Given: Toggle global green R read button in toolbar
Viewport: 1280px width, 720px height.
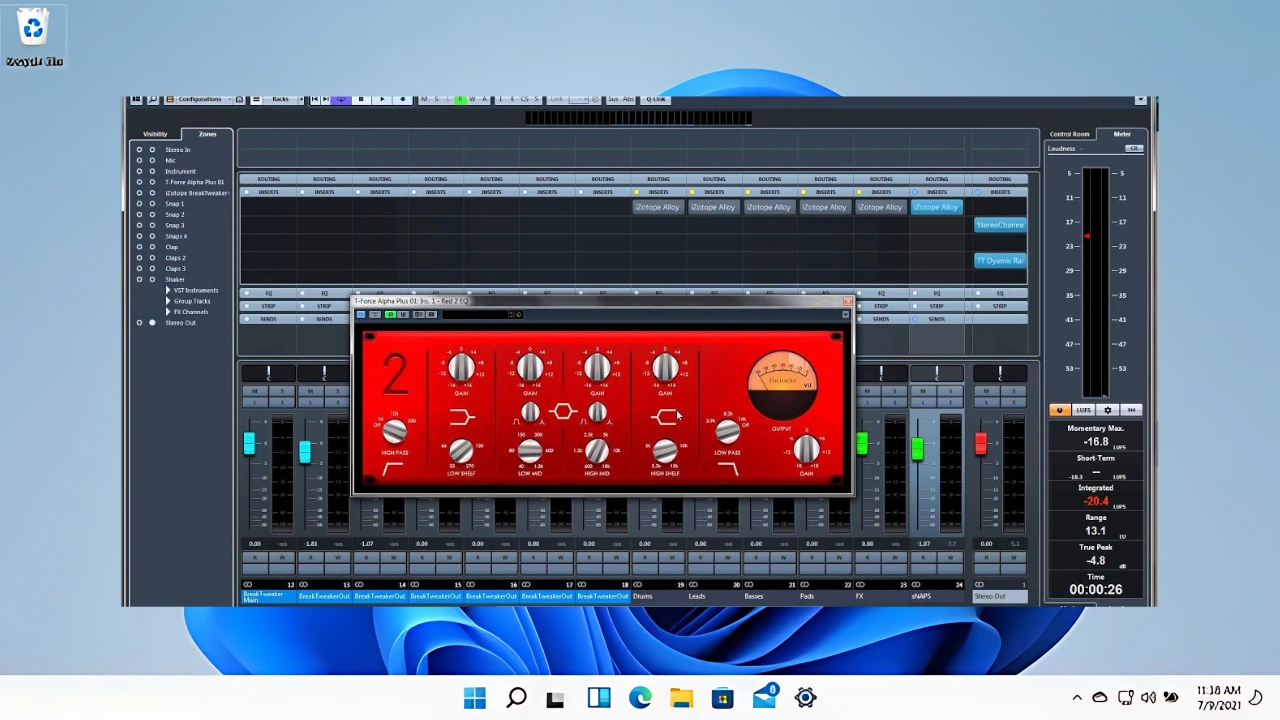Looking at the screenshot, I should (460, 99).
